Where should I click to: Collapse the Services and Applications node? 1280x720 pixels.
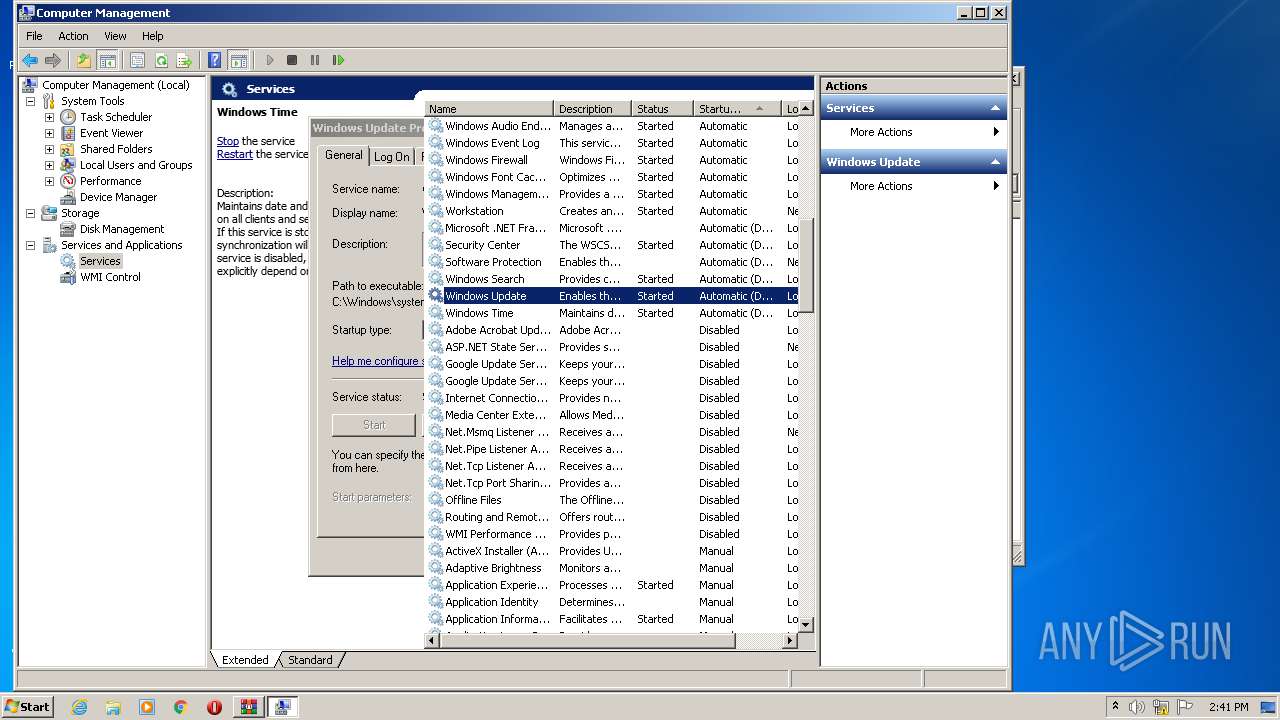30,245
